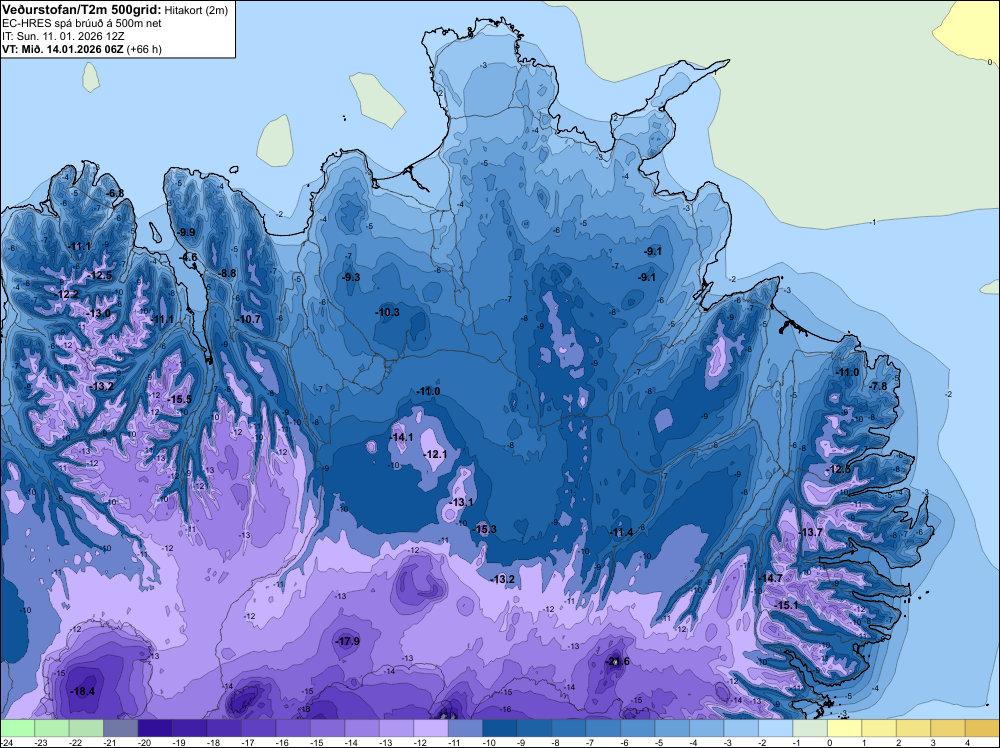Screen dimensions: 1000x748
Task: Click the -13.1 temperature value
Action: coord(461,502)
